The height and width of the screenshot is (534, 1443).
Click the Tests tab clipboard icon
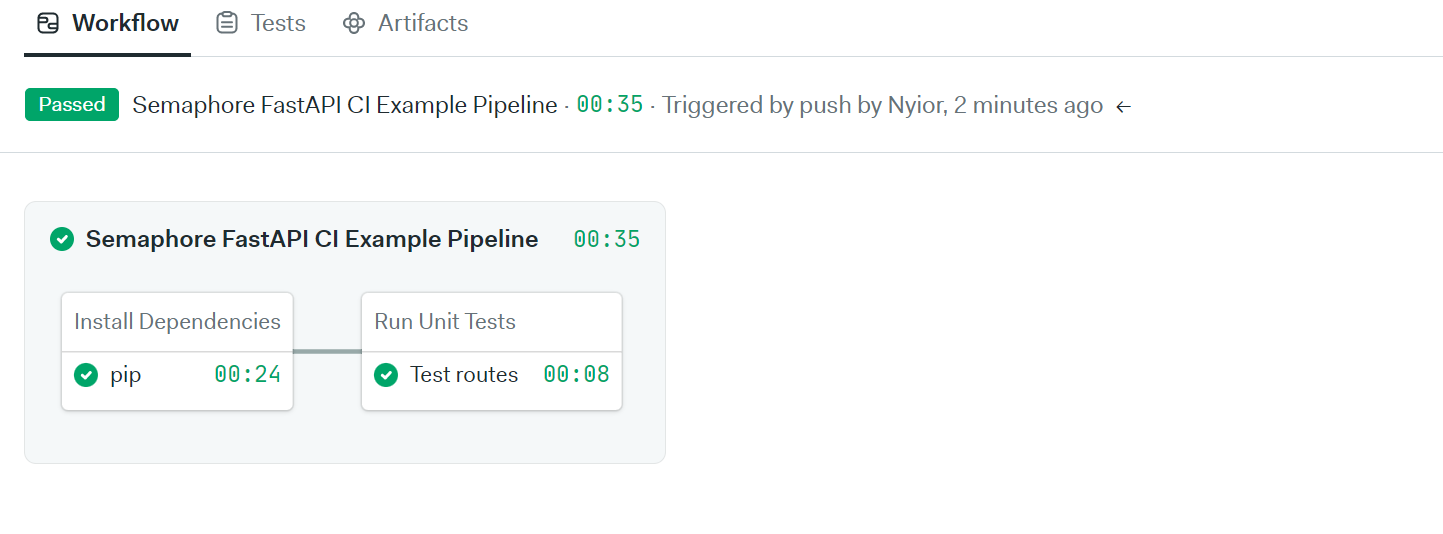228,23
